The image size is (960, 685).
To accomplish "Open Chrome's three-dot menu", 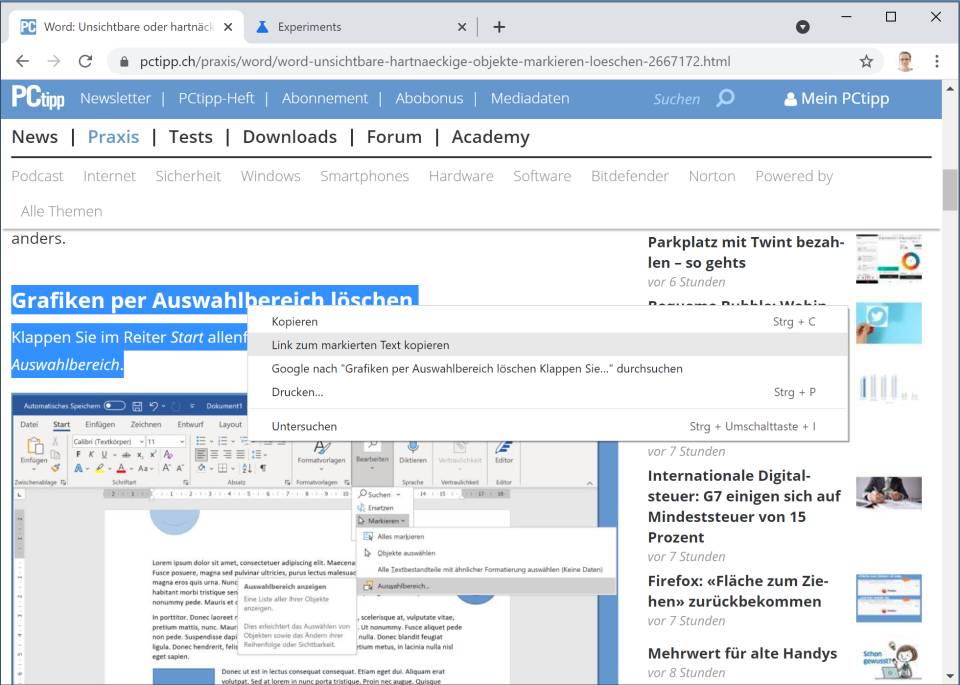I will tap(937, 61).
